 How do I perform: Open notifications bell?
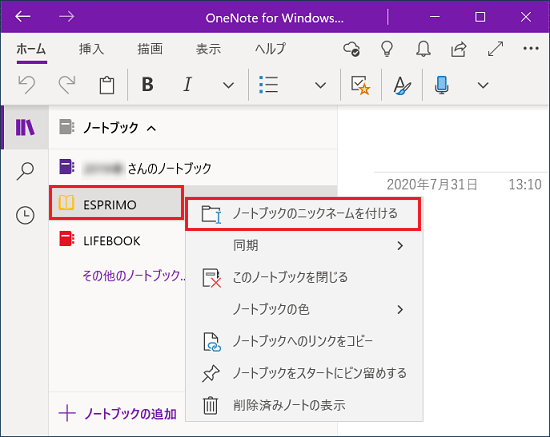tap(423, 49)
